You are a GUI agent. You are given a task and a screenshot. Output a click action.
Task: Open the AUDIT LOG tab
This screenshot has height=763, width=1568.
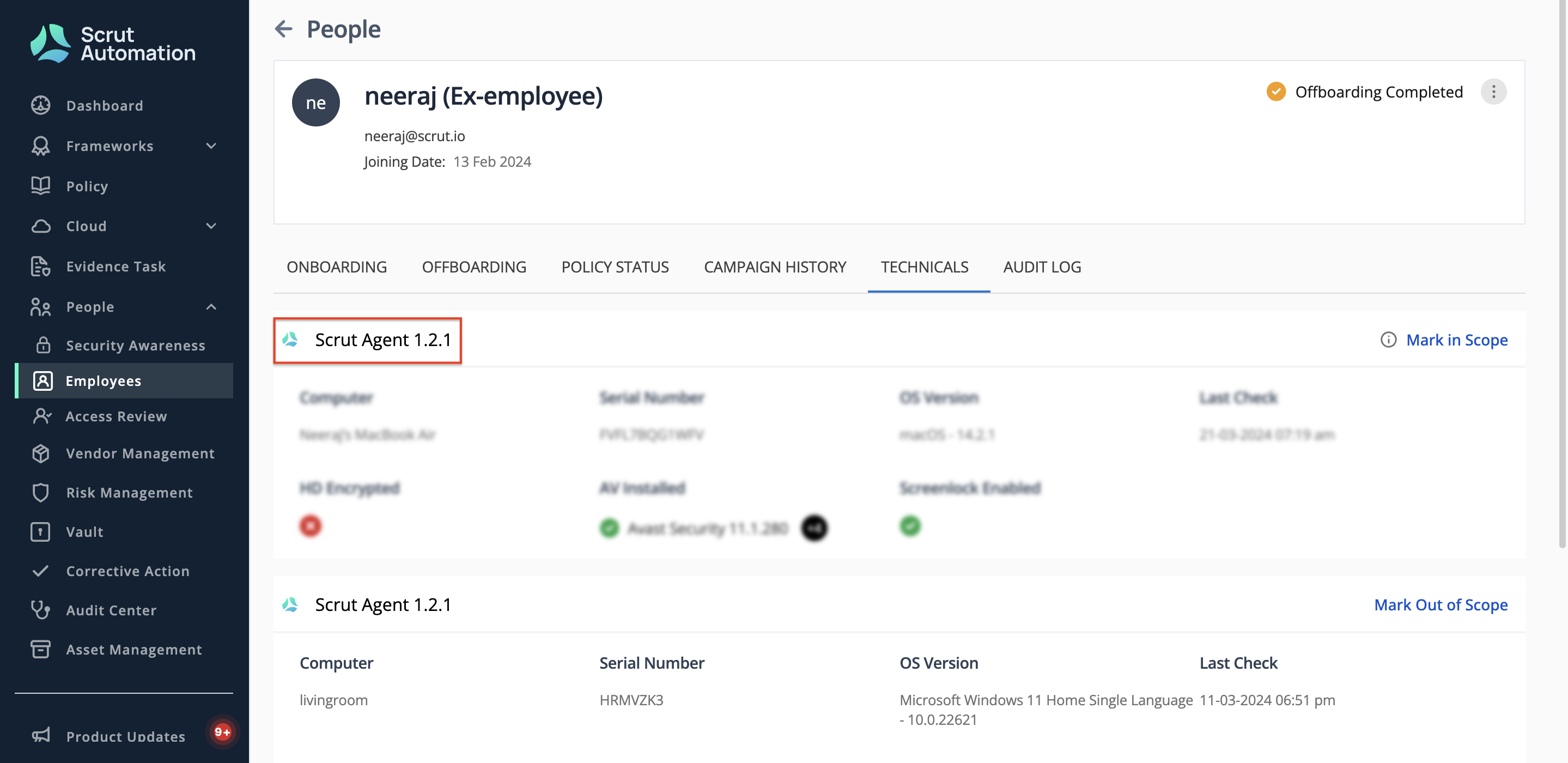coord(1042,267)
